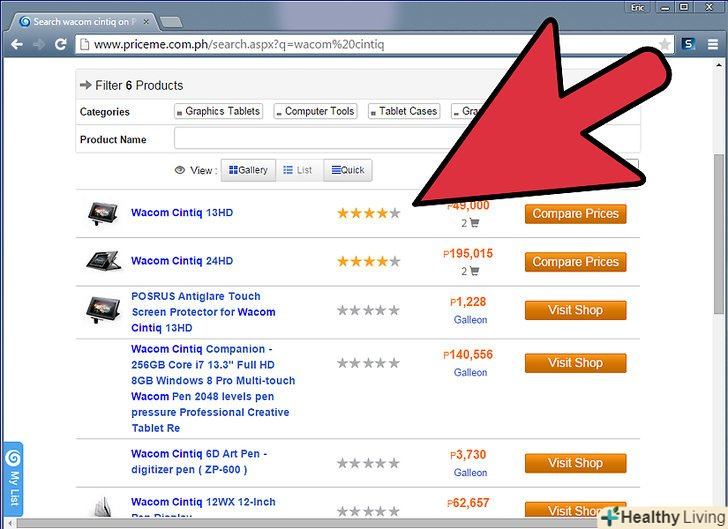Select the 'Search wacom cintiq' tab
Screen dimensions: 728x529
[x=85, y=22]
